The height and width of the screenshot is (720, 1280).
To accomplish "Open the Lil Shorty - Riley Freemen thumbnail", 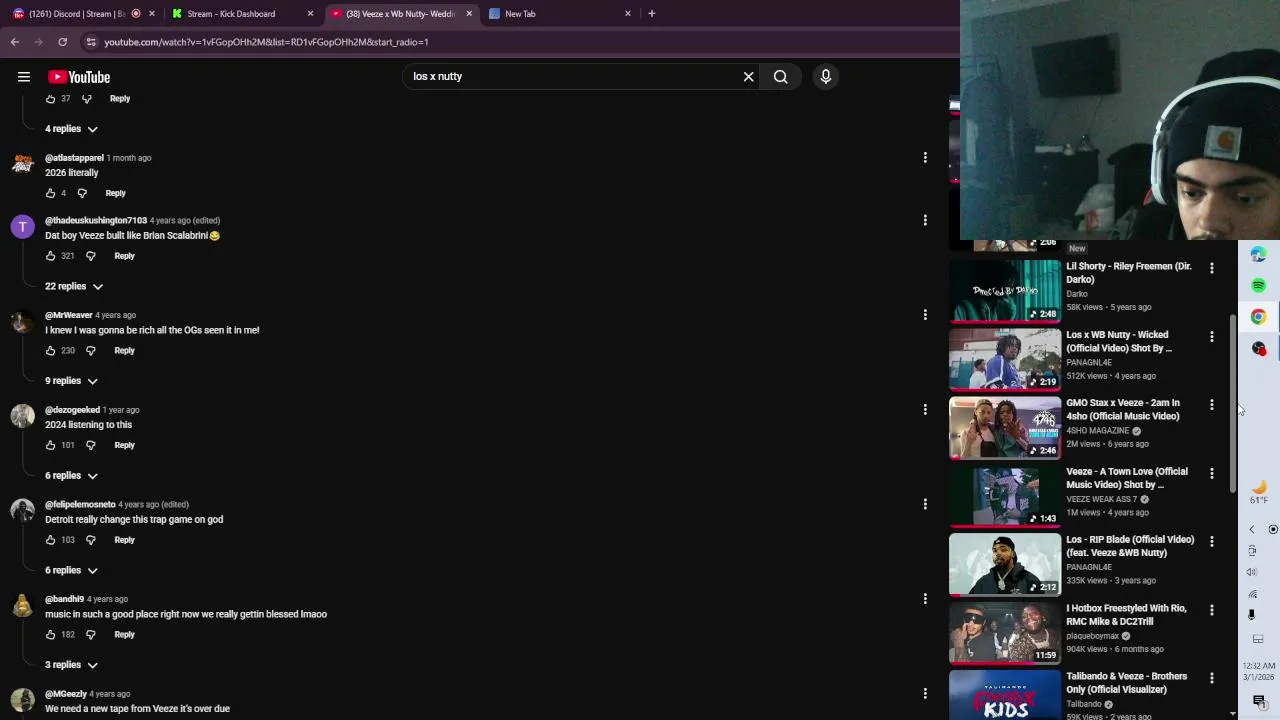I will (x=1005, y=291).
